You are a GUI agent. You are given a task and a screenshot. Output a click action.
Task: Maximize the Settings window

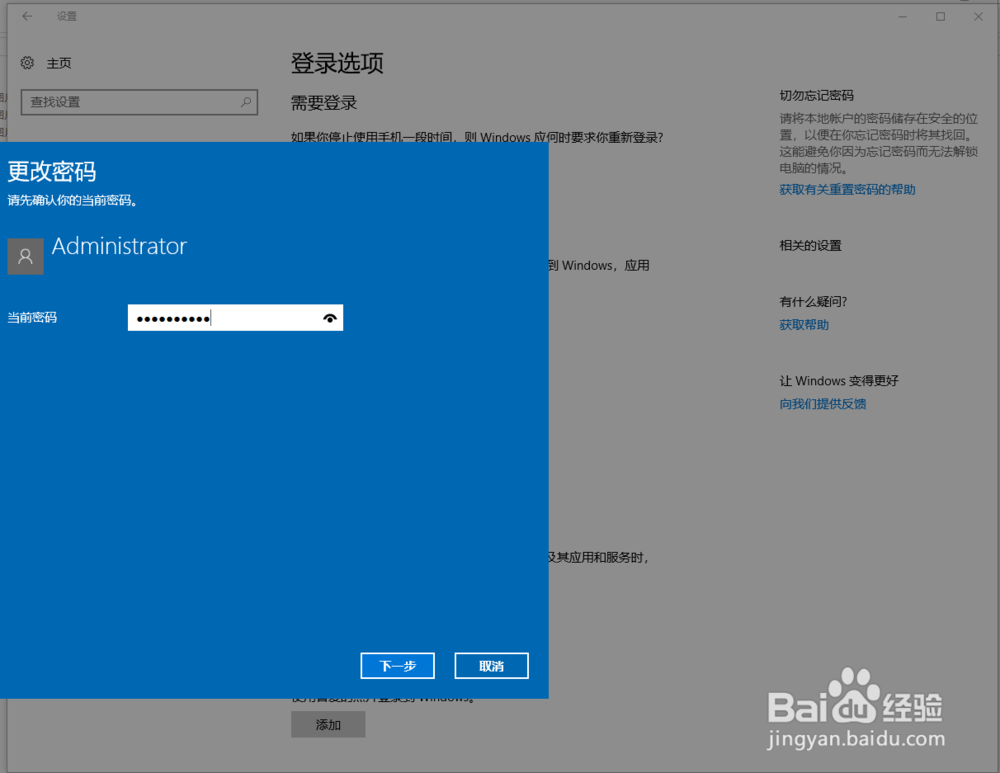(940, 16)
